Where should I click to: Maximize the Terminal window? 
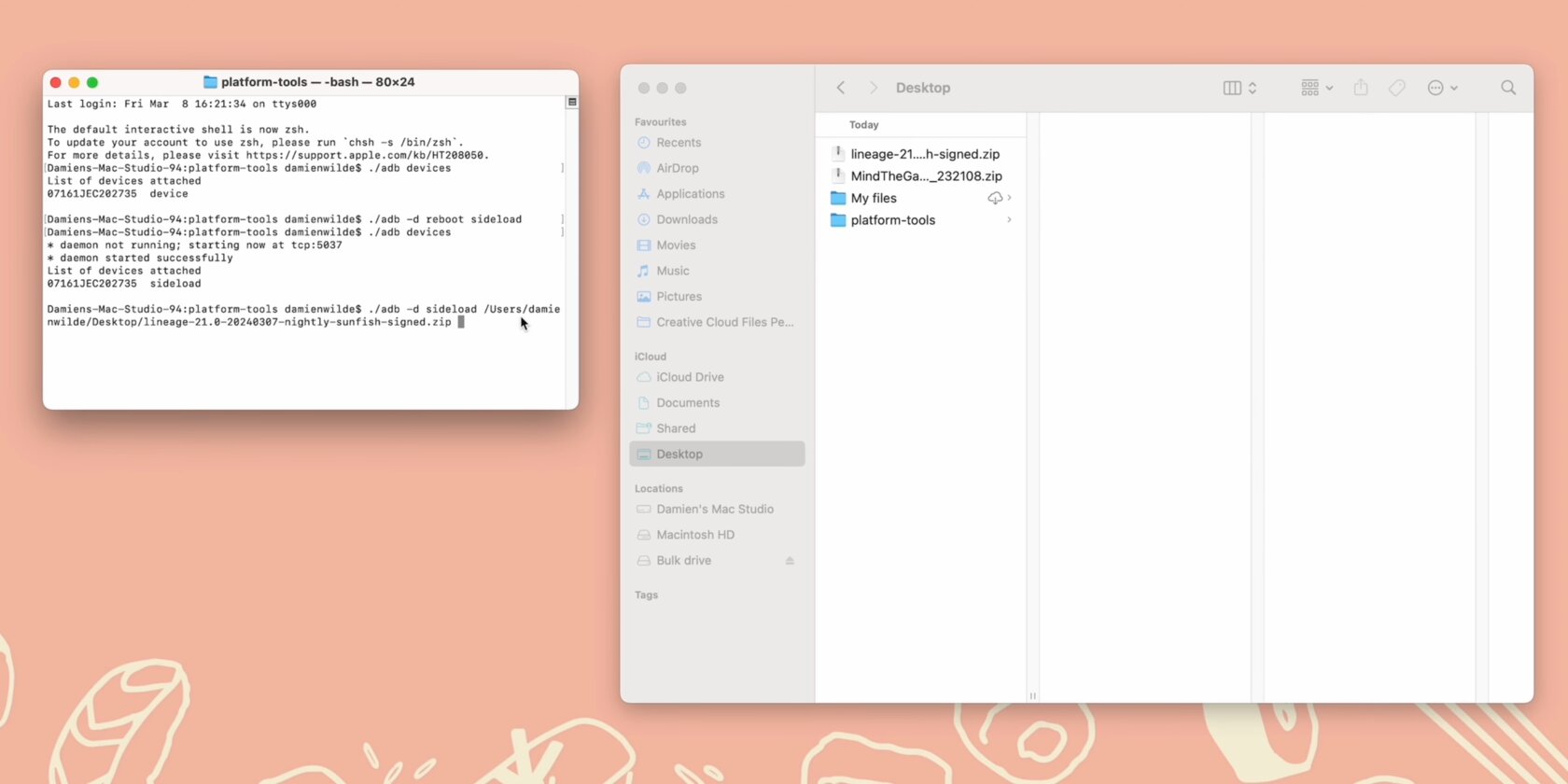point(92,82)
